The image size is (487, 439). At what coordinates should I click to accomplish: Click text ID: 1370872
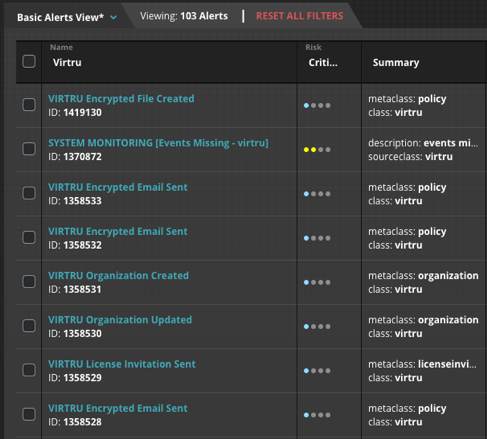(x=75, y=157)
